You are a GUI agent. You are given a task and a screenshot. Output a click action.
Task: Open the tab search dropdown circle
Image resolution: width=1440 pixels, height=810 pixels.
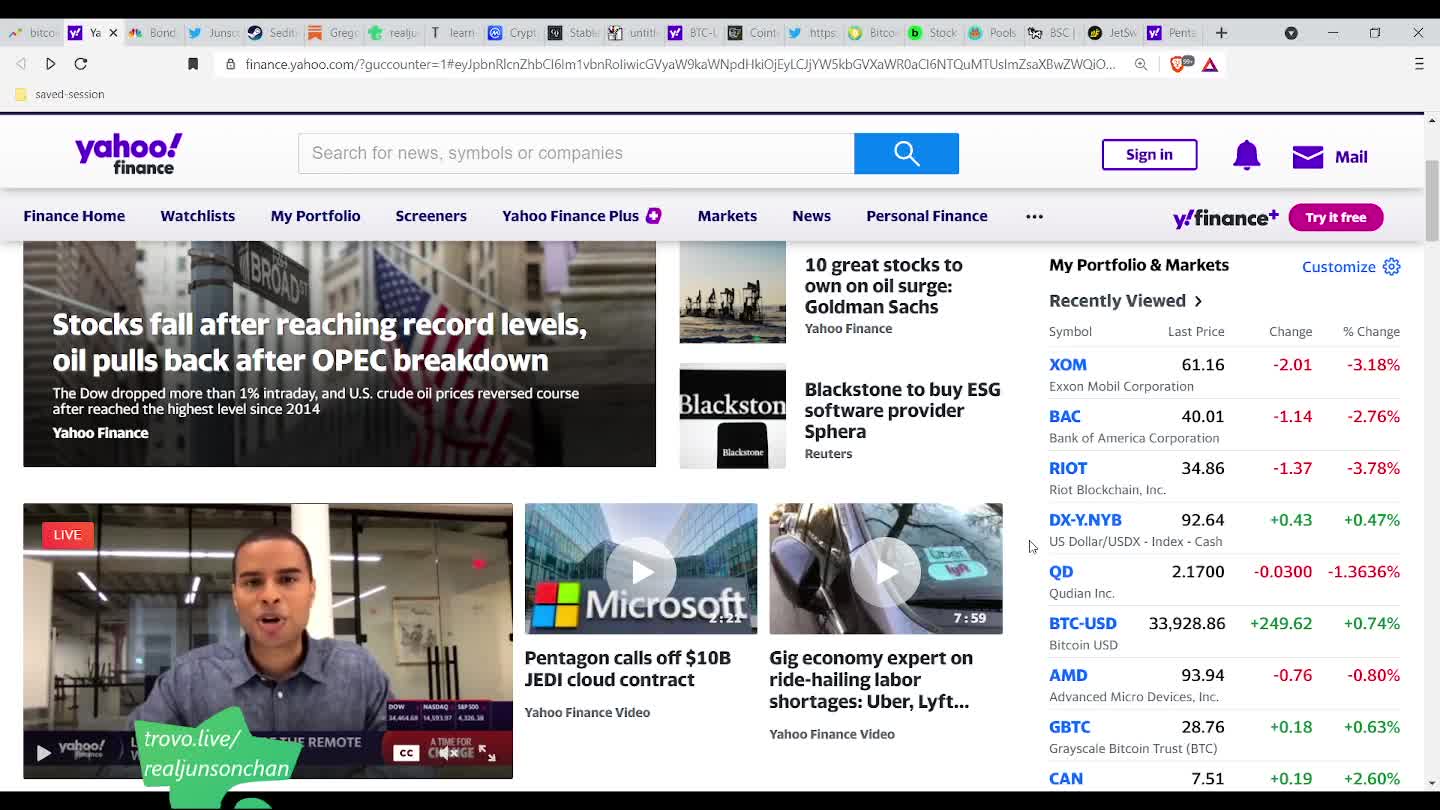pos(1291,33)
